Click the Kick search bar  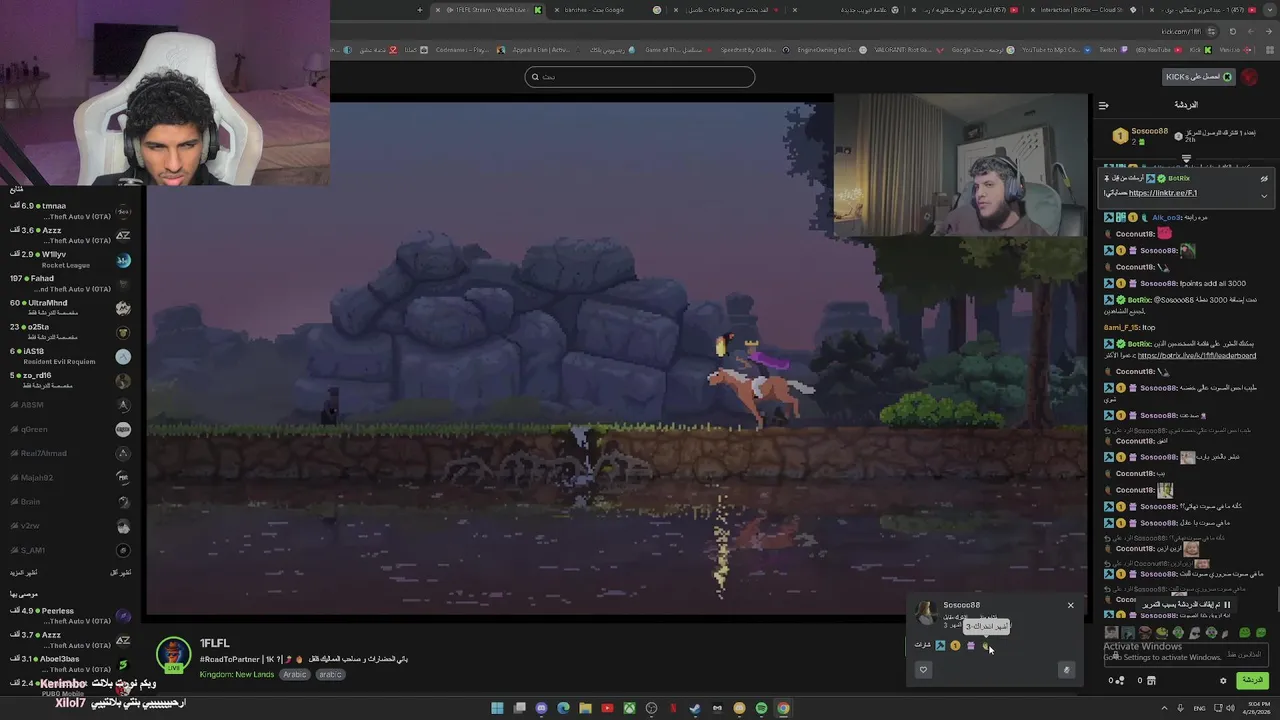(640, 77)
